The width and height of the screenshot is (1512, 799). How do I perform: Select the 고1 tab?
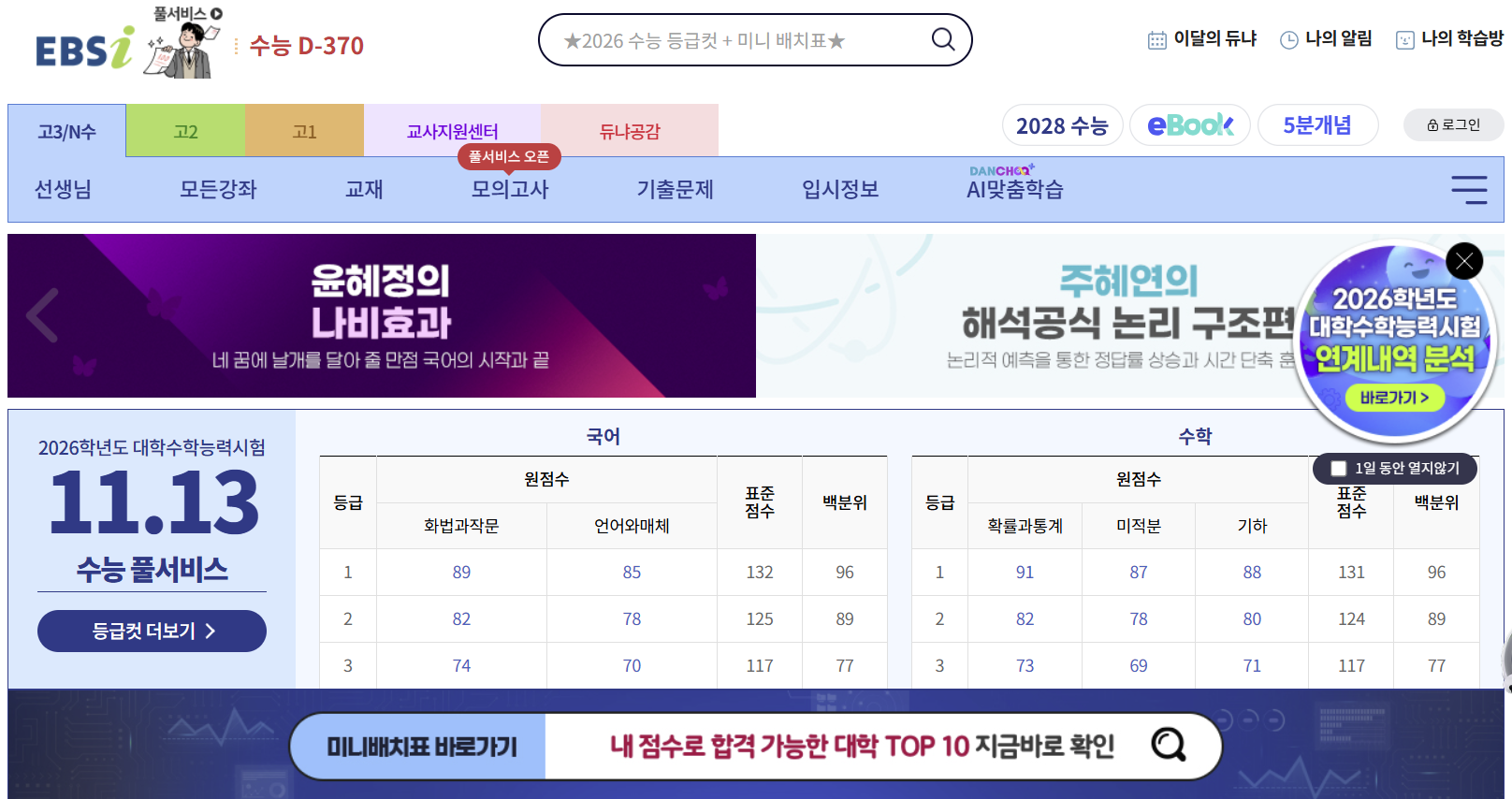[304, 131]
